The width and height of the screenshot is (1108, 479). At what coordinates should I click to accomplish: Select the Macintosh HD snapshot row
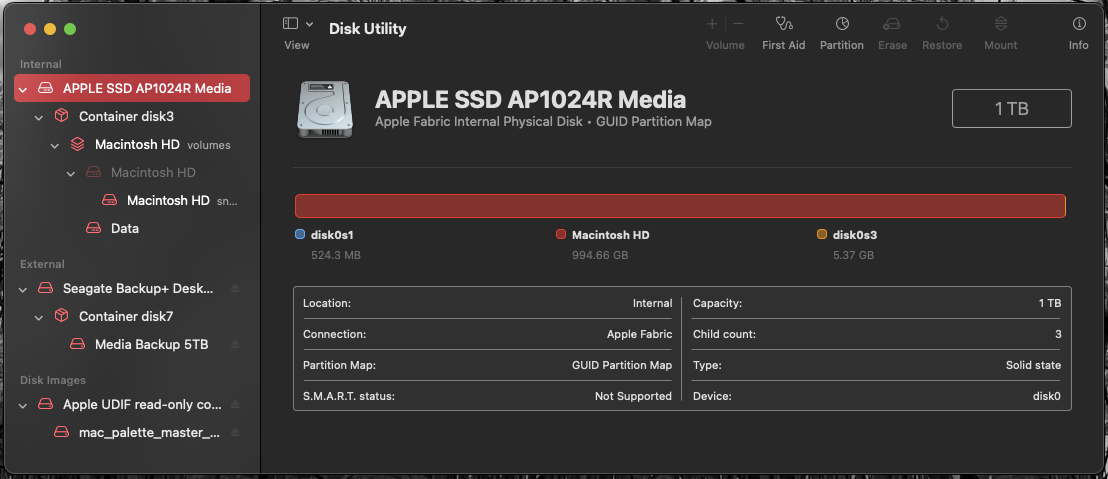[x=132, y=200]
